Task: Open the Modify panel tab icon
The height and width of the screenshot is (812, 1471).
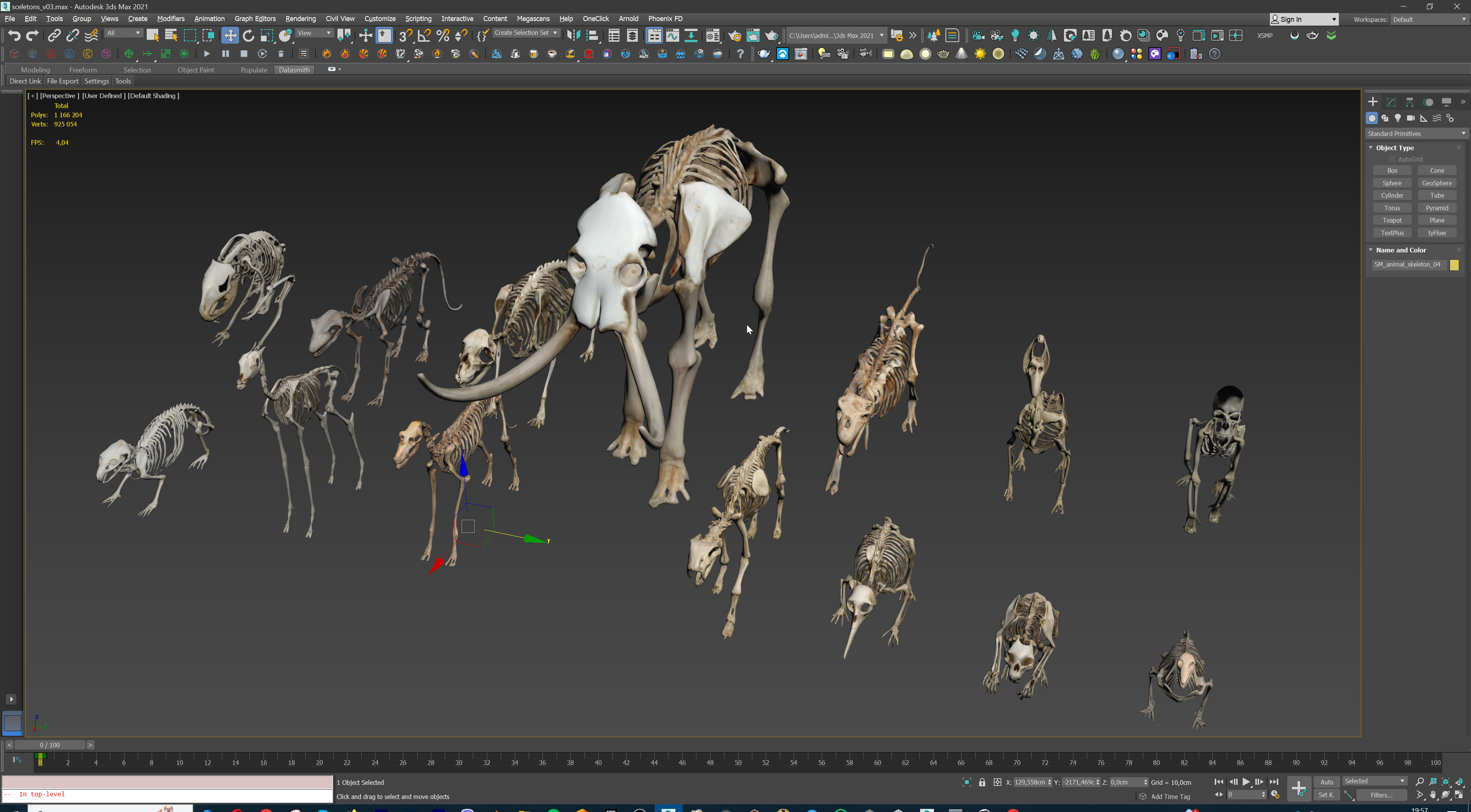Action: coord(1392,102)
